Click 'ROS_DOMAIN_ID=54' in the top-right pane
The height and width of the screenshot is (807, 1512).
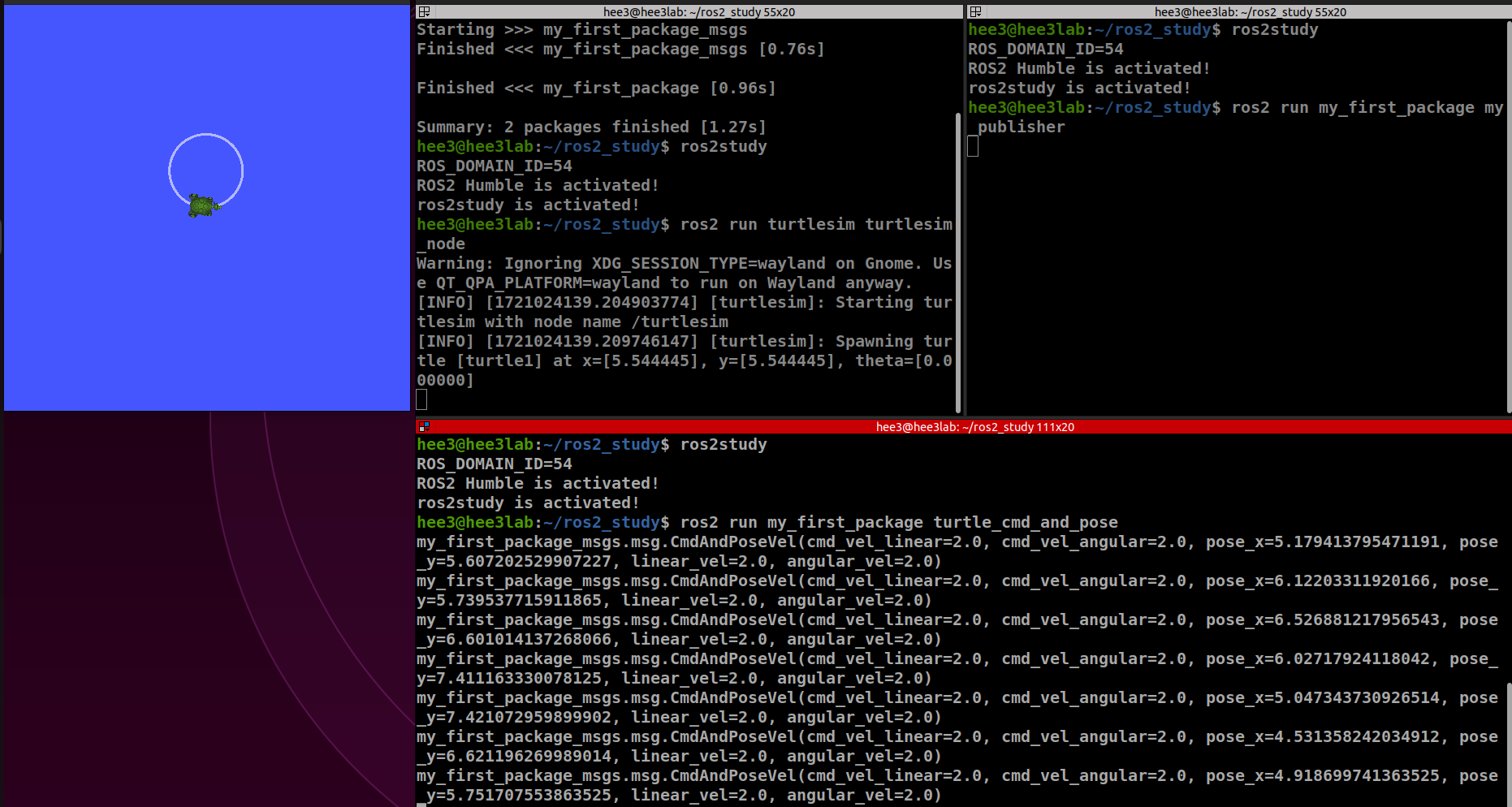click(x=1046, y=49)
